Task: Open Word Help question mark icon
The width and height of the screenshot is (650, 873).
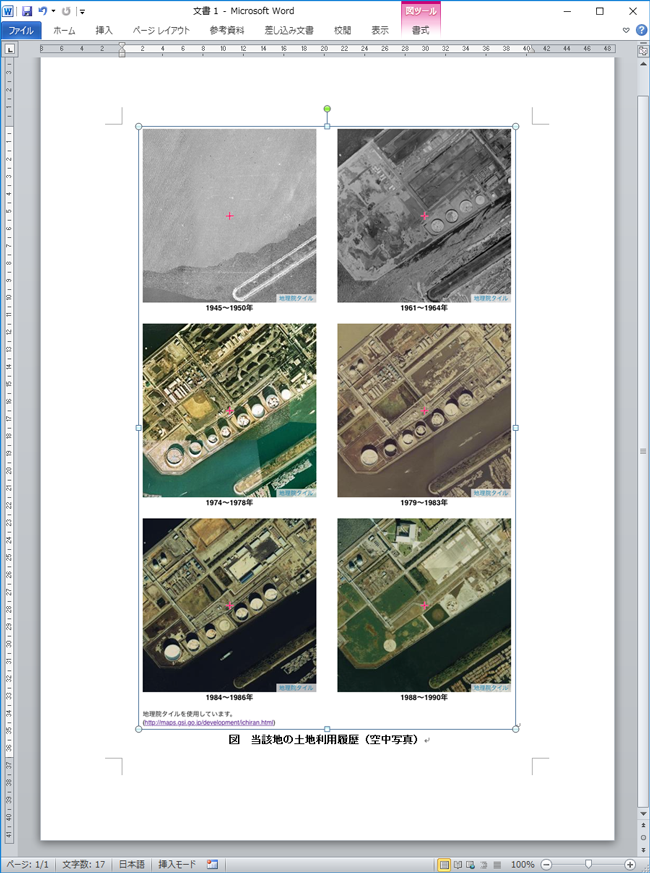Action: coord(641,30)
